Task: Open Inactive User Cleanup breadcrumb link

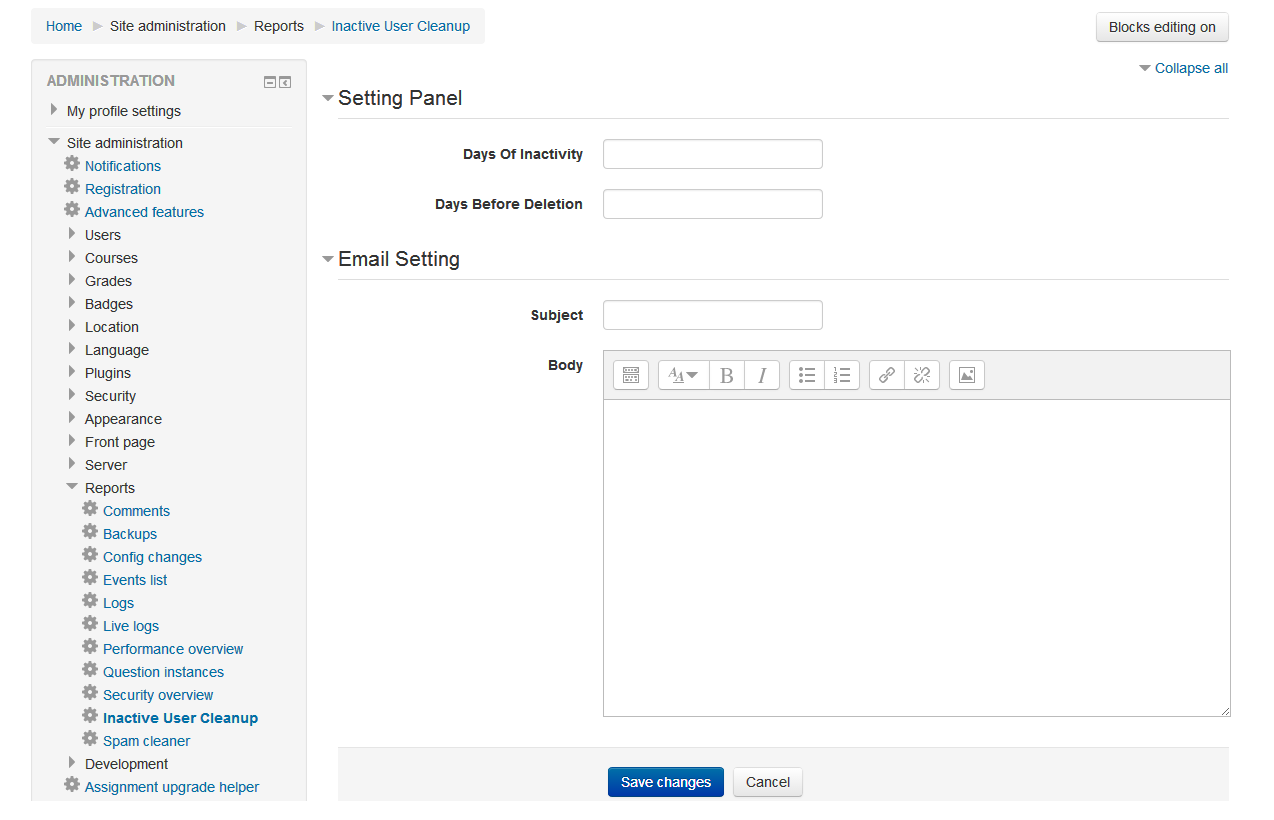Action: 401,26
